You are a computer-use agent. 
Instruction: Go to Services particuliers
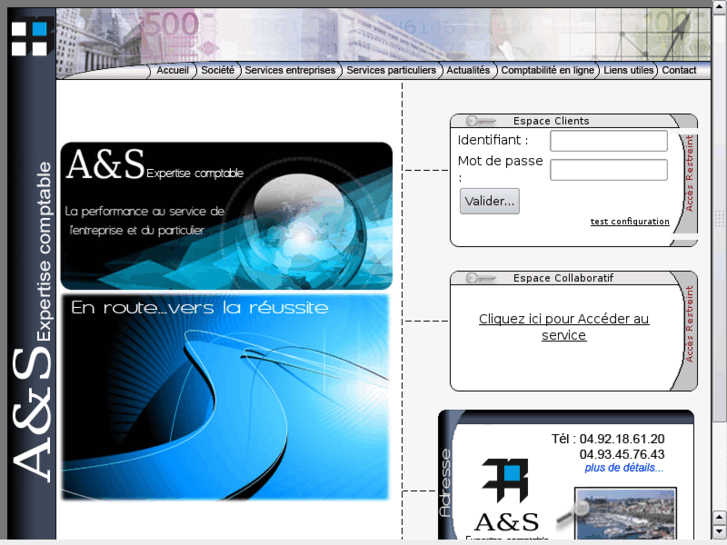(391, 71)
